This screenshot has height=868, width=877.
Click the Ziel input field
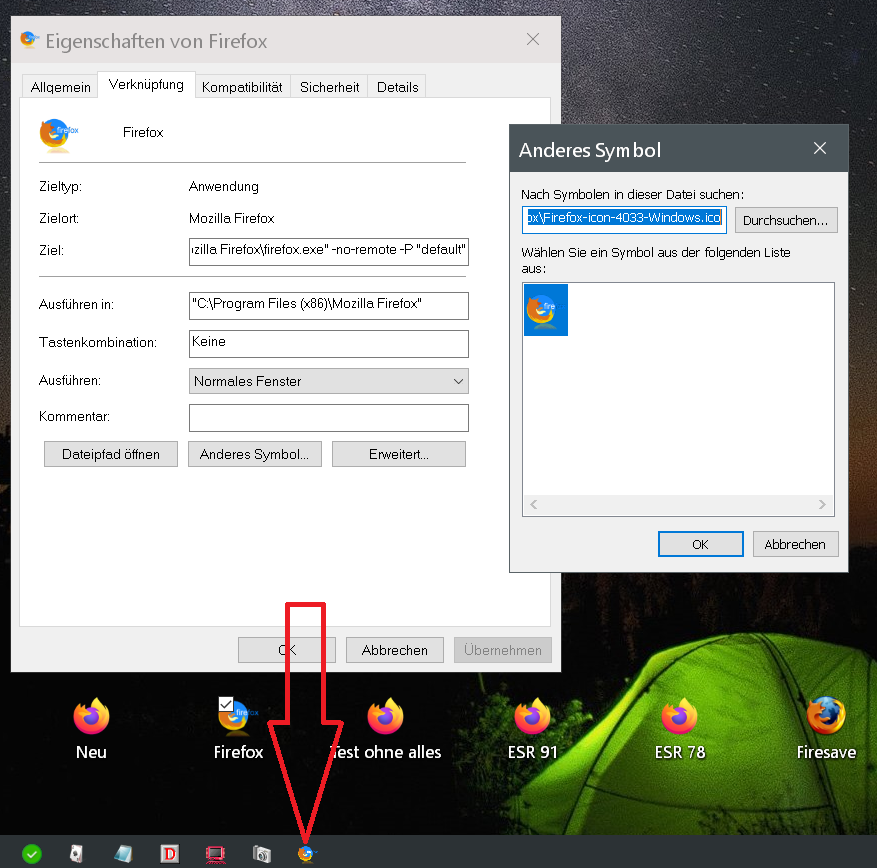pyautogui.click(x=329, y=251)
